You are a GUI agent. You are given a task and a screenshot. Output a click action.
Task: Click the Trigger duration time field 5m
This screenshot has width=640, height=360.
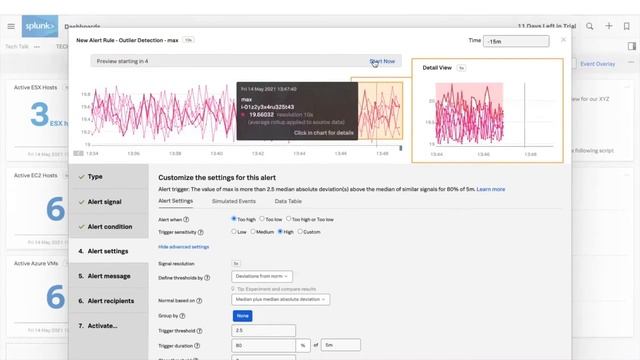(340, 345)
